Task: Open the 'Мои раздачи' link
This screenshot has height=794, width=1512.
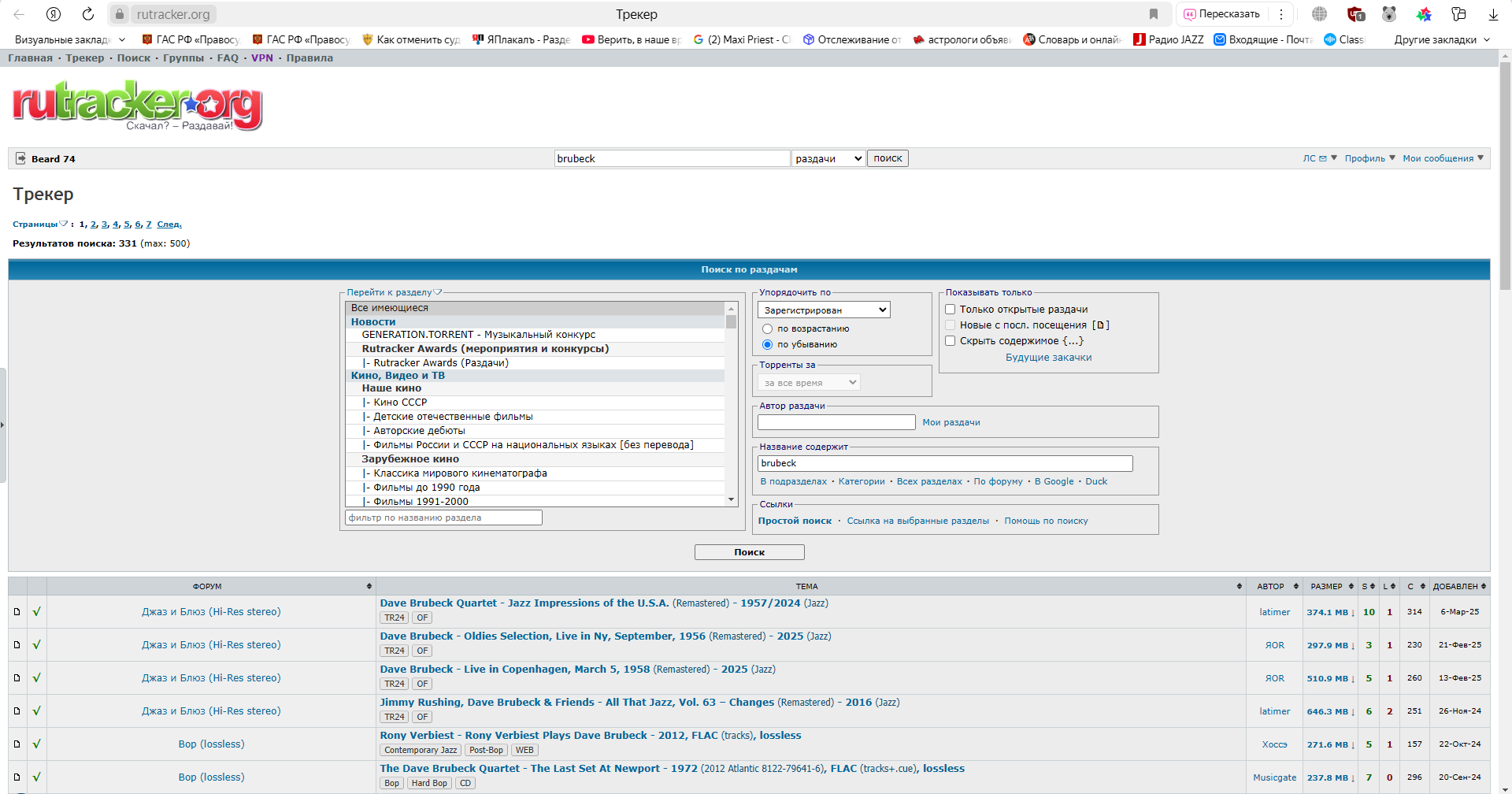Action: pyautogui.click(x=951, y=422)
